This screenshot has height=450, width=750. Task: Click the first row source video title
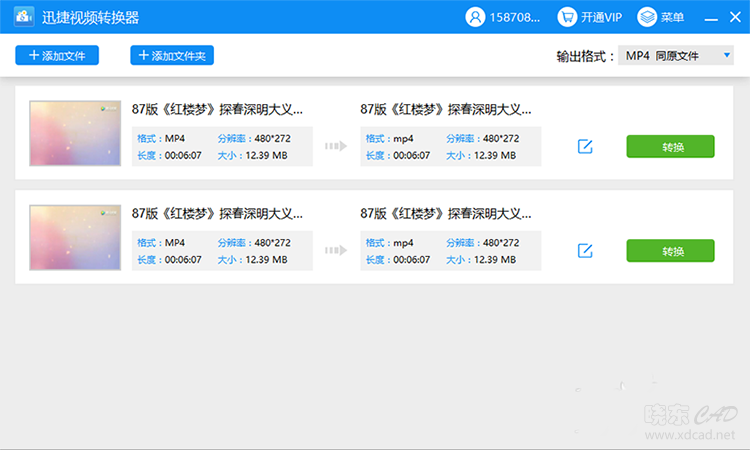(217, 110)
